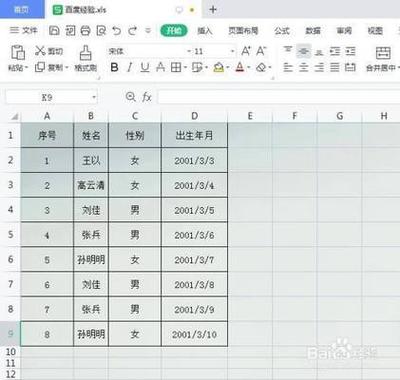
Task: Toggle center horizontal alignment
Action: pyautogui.click(x=303, y=67)
